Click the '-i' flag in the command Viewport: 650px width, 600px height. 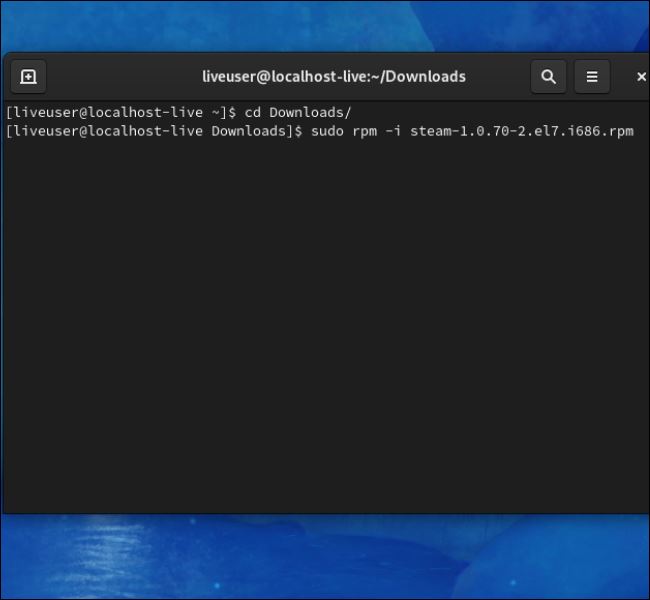[393, 131]
